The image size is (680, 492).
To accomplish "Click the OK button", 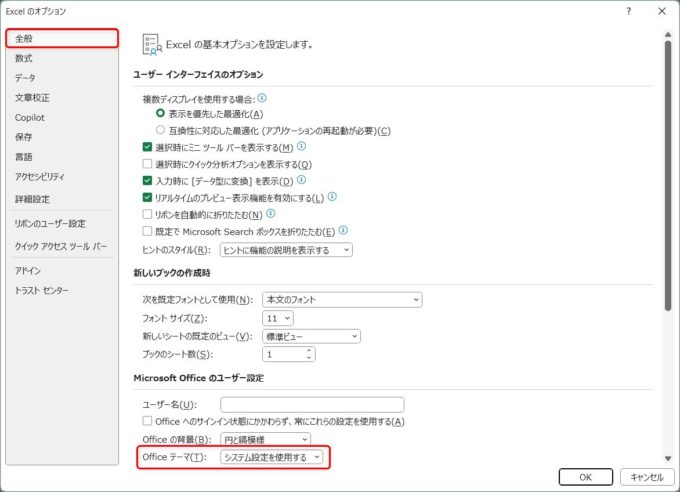I will 586,476.
